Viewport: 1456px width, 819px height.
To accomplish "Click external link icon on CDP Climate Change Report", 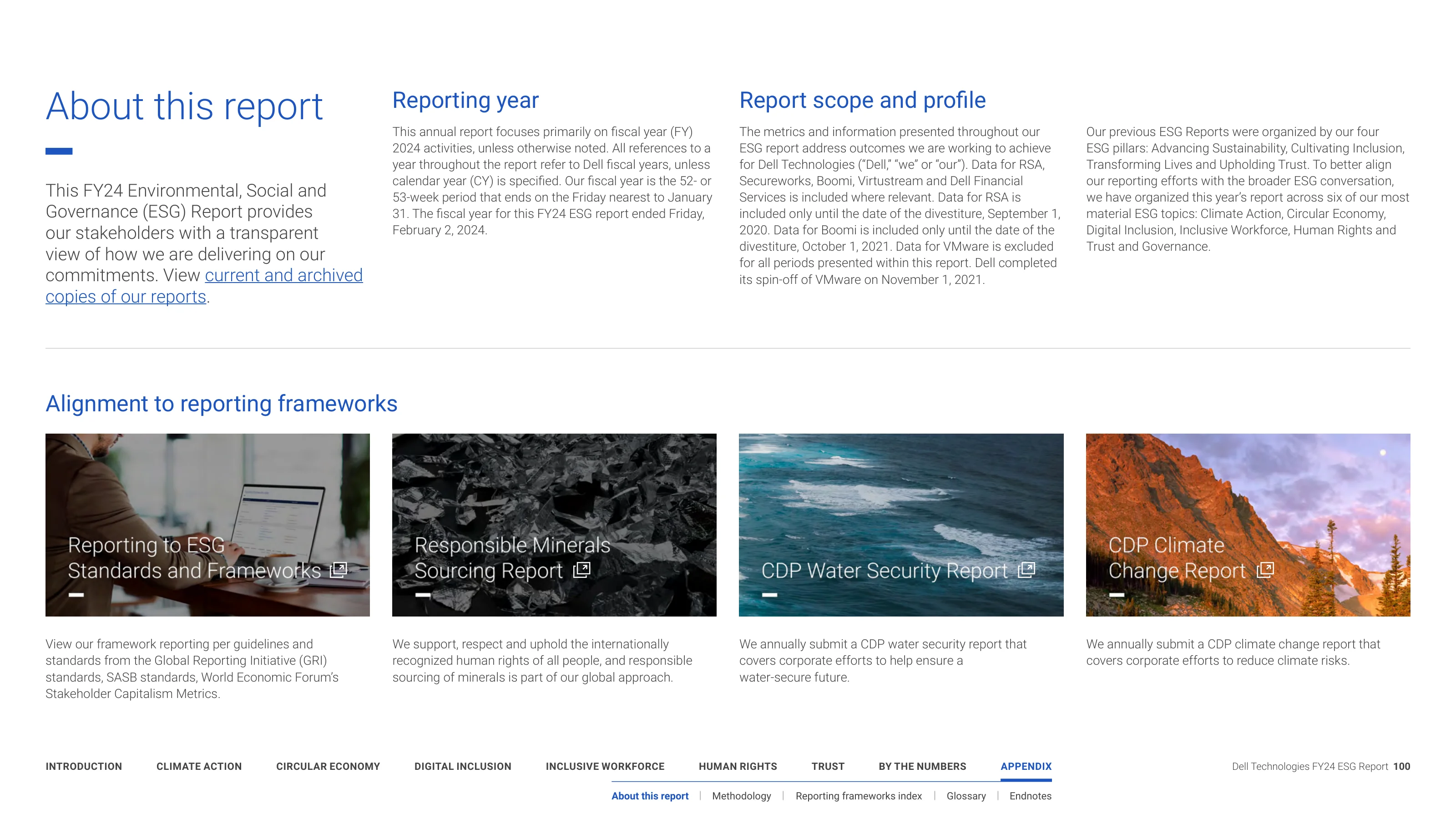I will coord(1265,570).
